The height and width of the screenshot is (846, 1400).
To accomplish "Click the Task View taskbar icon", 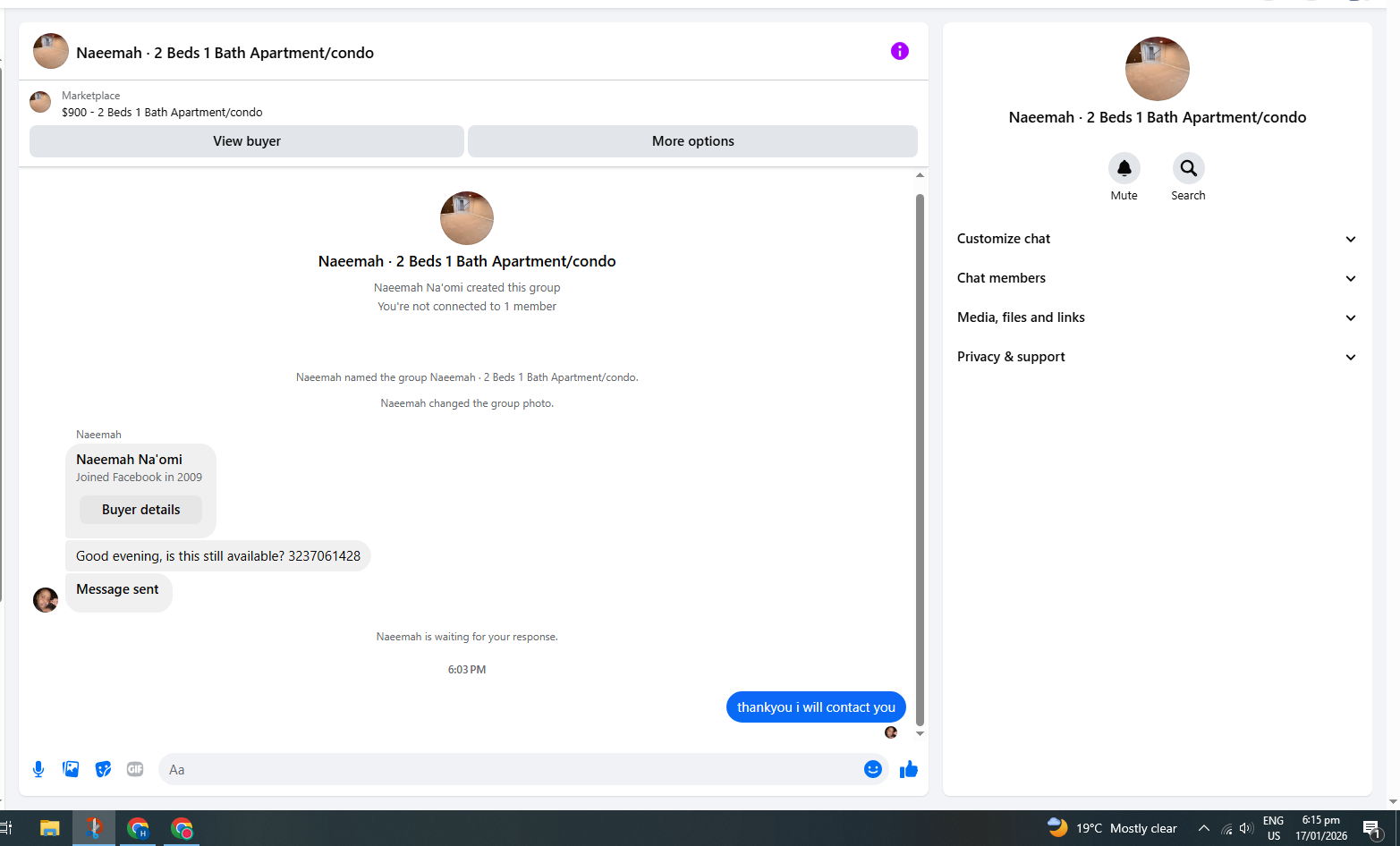I will click(x=5, y=828).
